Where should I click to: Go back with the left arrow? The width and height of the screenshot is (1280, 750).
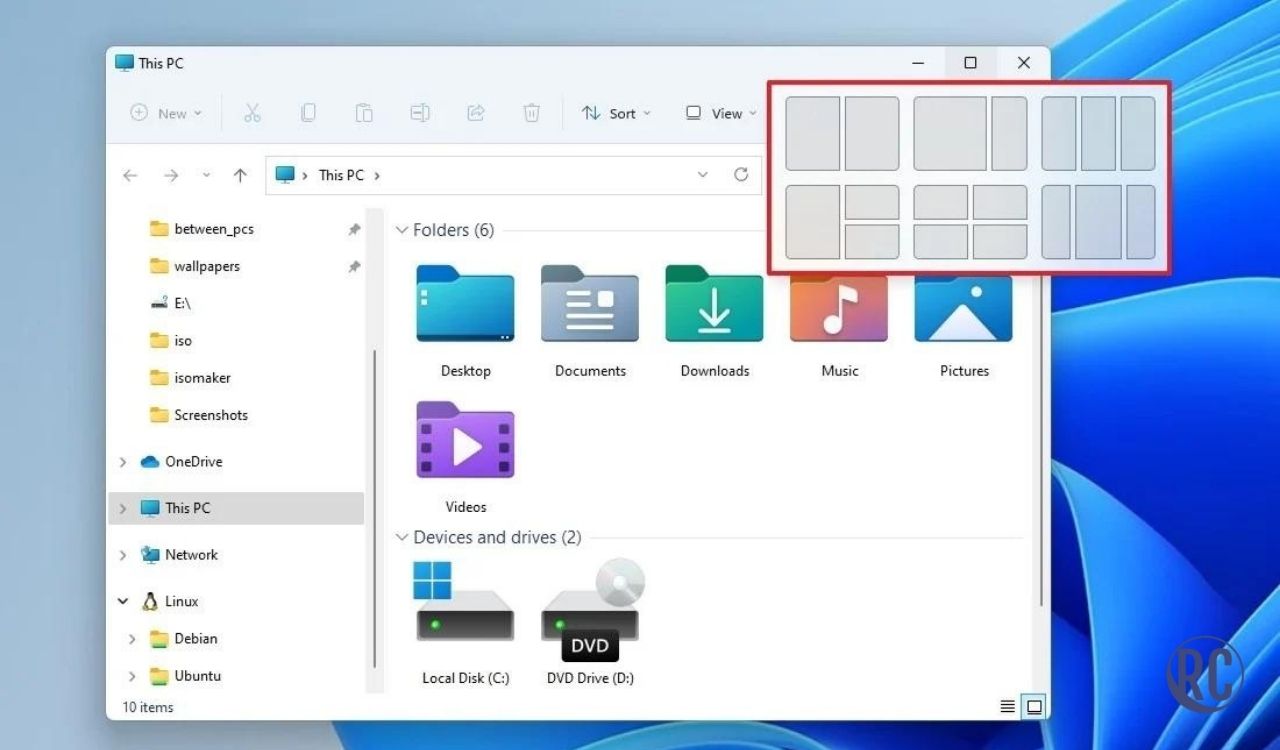[130, 175]
